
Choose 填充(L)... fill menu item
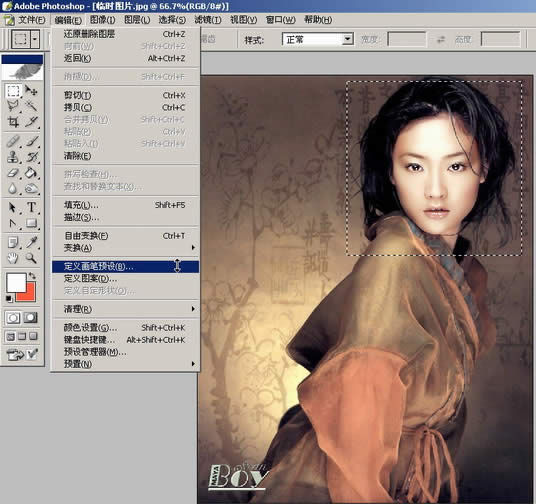click(x=125, y=205)
